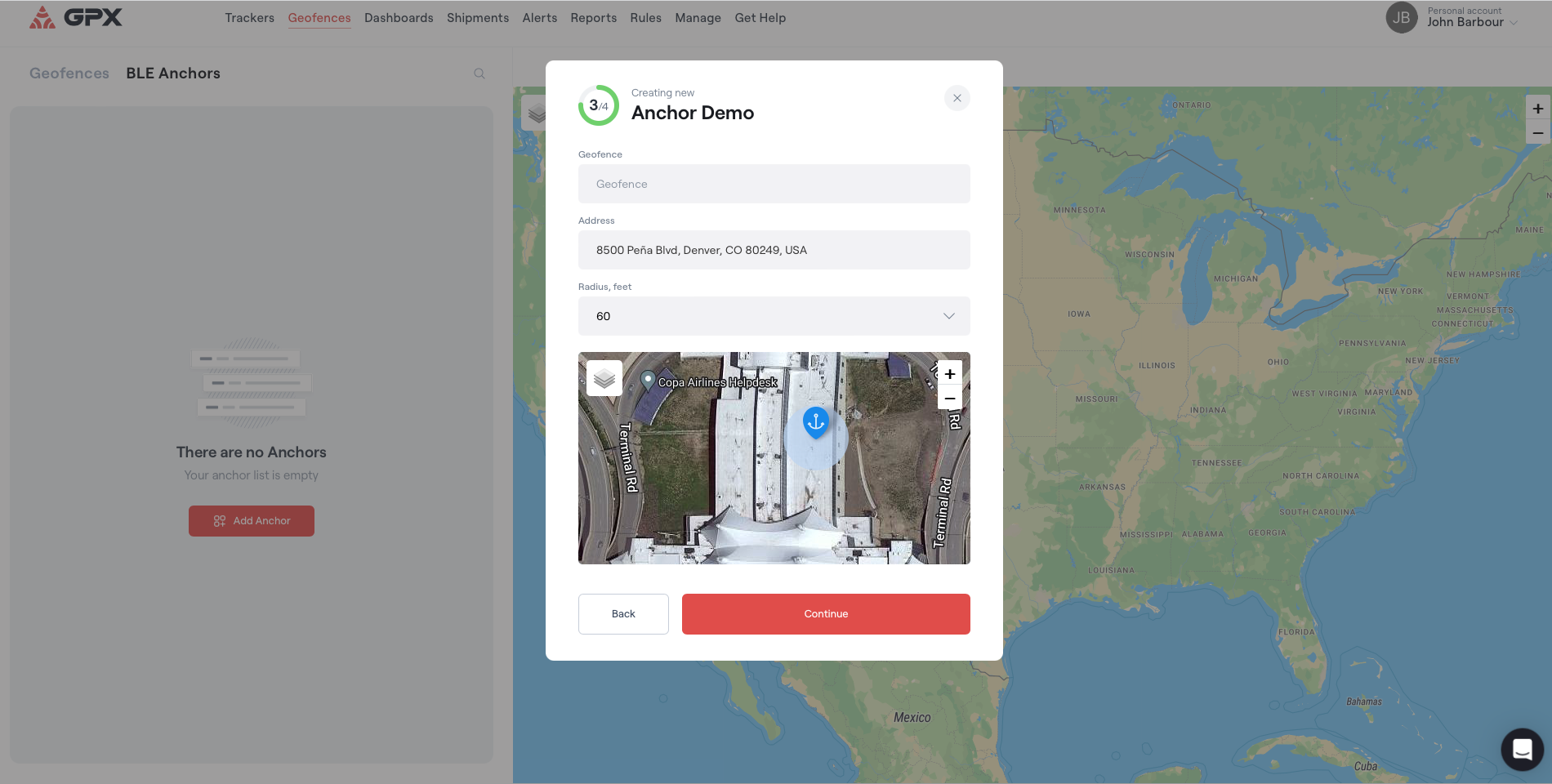Viewport: 1552px width, 784px height.
Task: Click the blue anchor pin marker
Action: pos(815,421)
